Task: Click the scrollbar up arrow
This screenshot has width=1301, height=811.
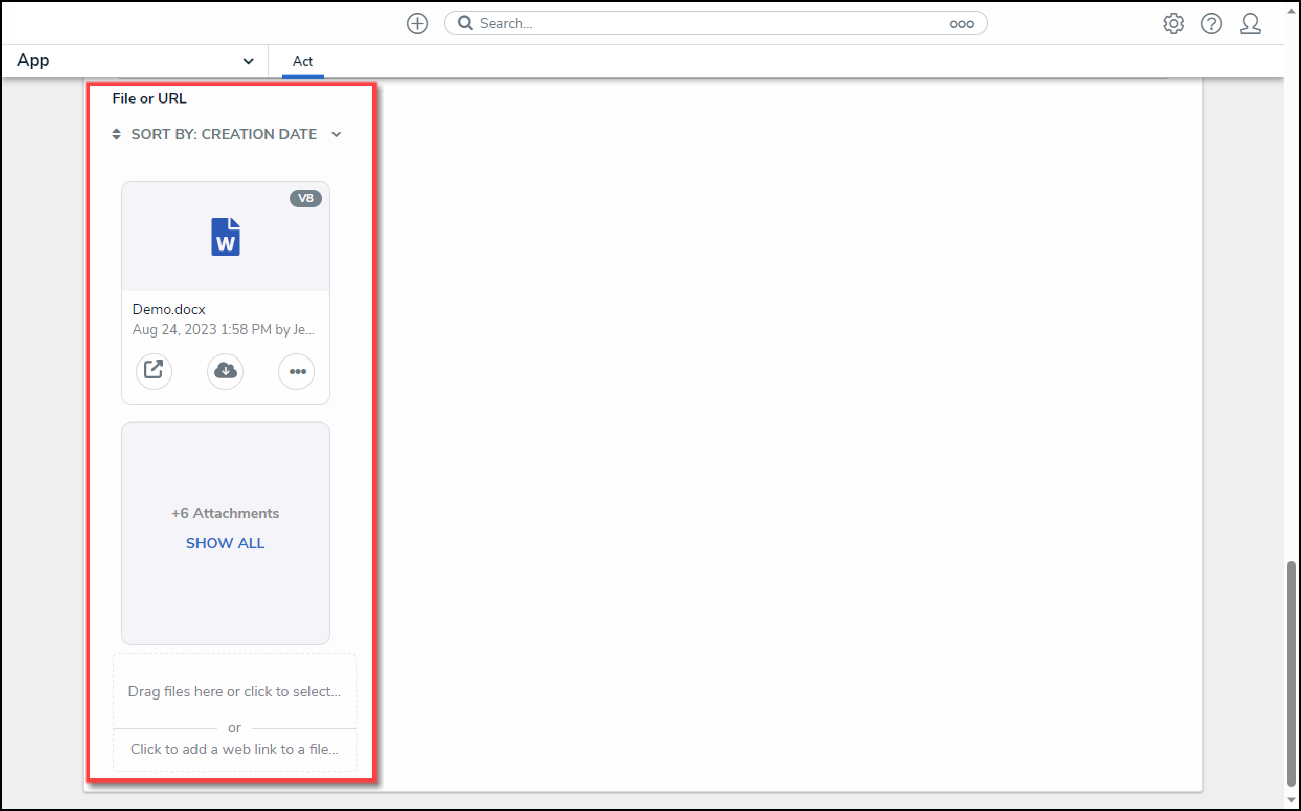Action: pyautogui.click(x=1291, y=9)
